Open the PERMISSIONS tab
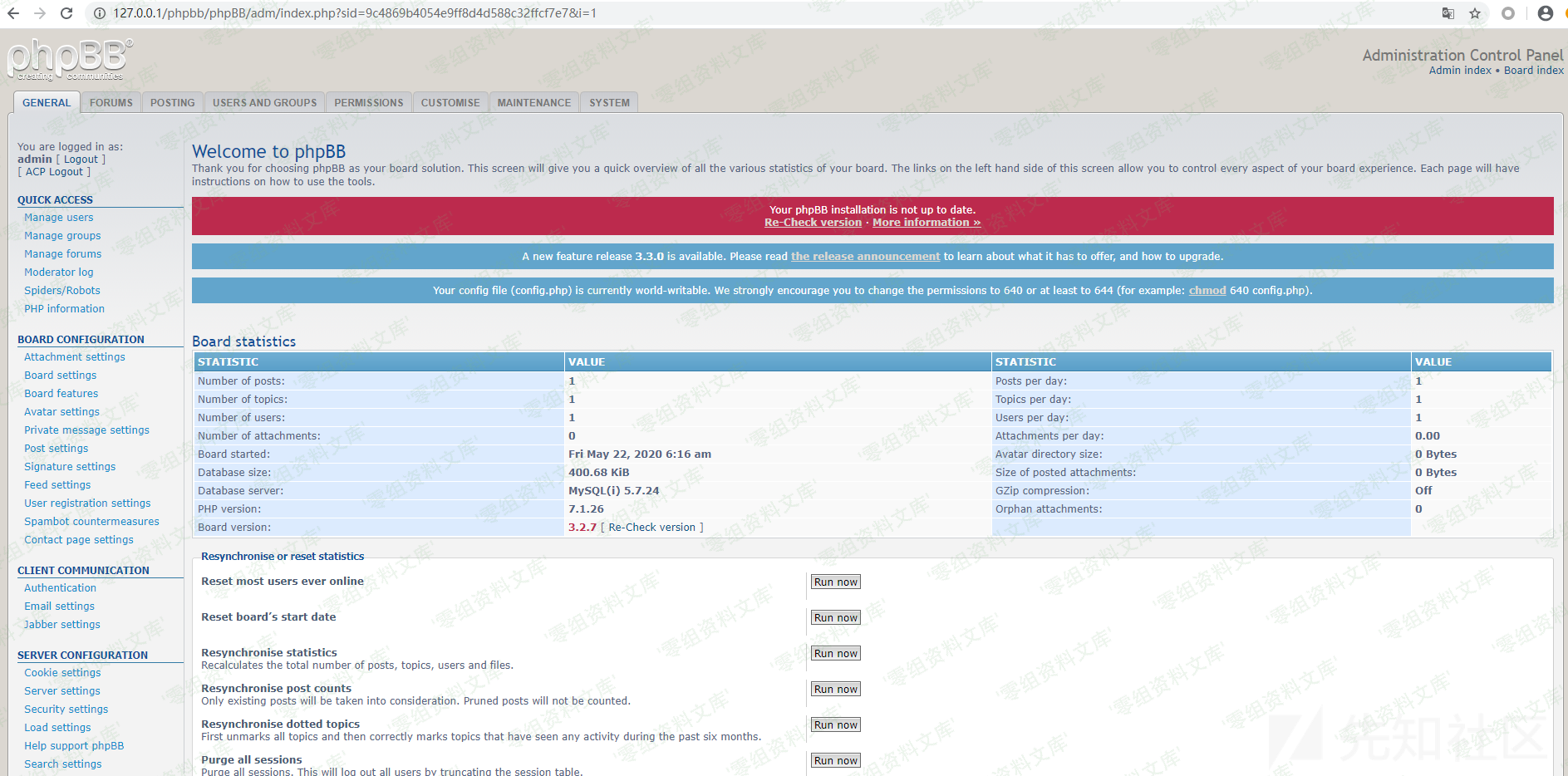 [x=369, y=103]
